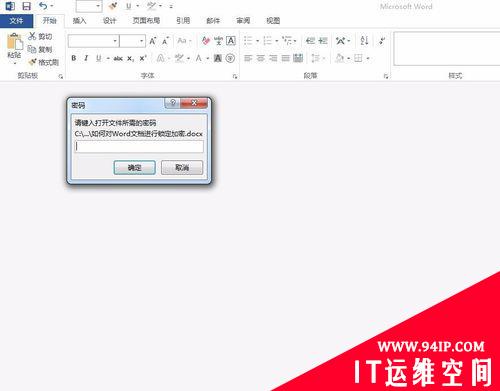Switch to the References (引用) tab
This screenshot has height=391, width=500.
pyautogui.click(x=183, y=21)
